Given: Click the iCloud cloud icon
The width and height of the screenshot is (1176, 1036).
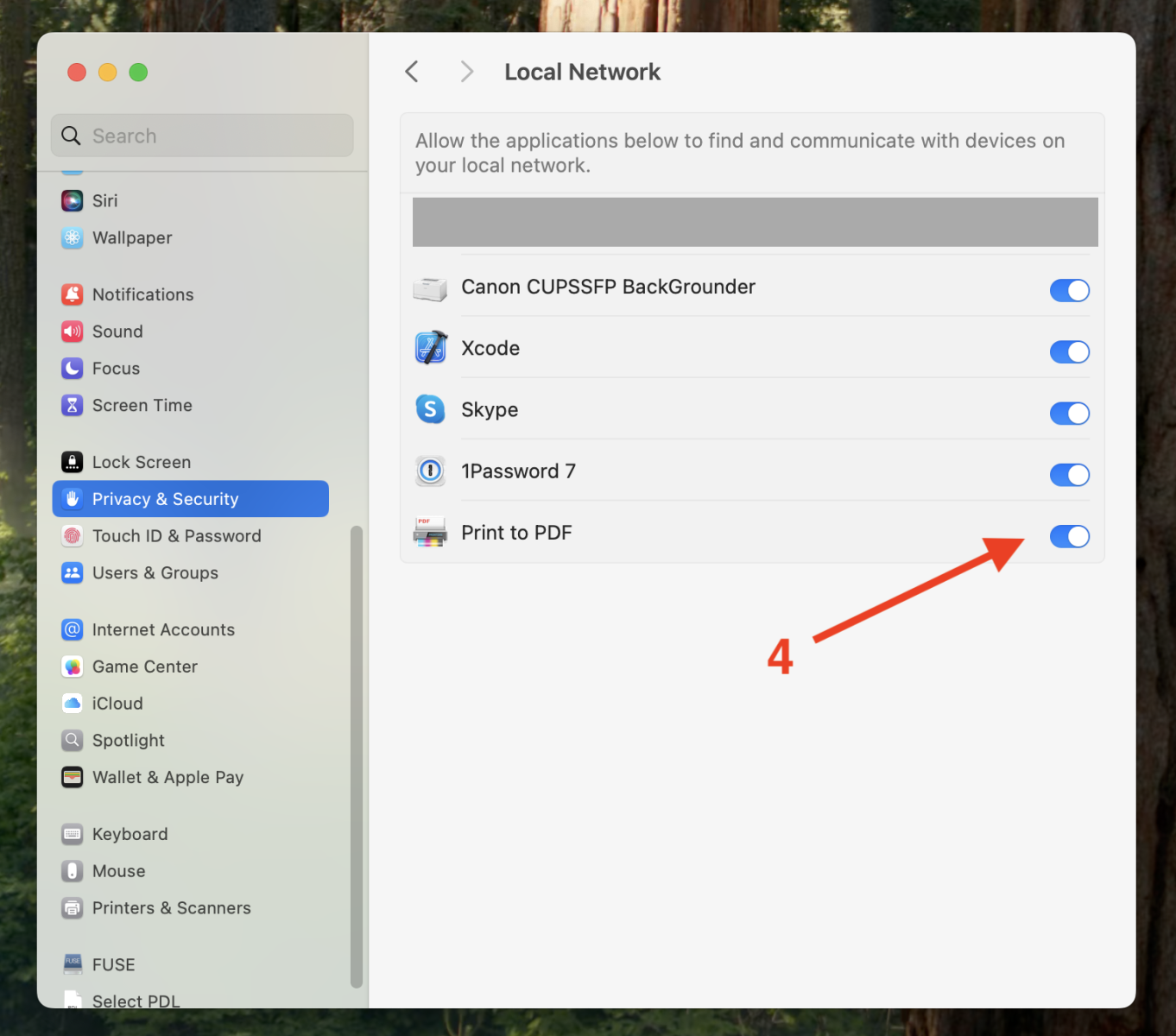Looking at the screenshot, I should [x=73, y=704].
